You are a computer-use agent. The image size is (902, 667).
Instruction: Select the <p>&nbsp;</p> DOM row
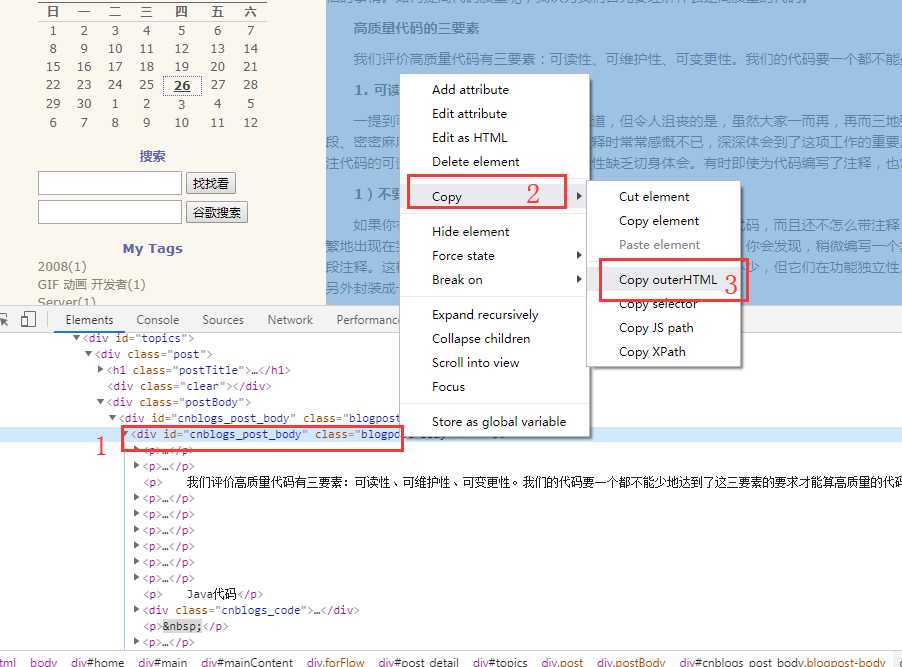coord(186,626)
